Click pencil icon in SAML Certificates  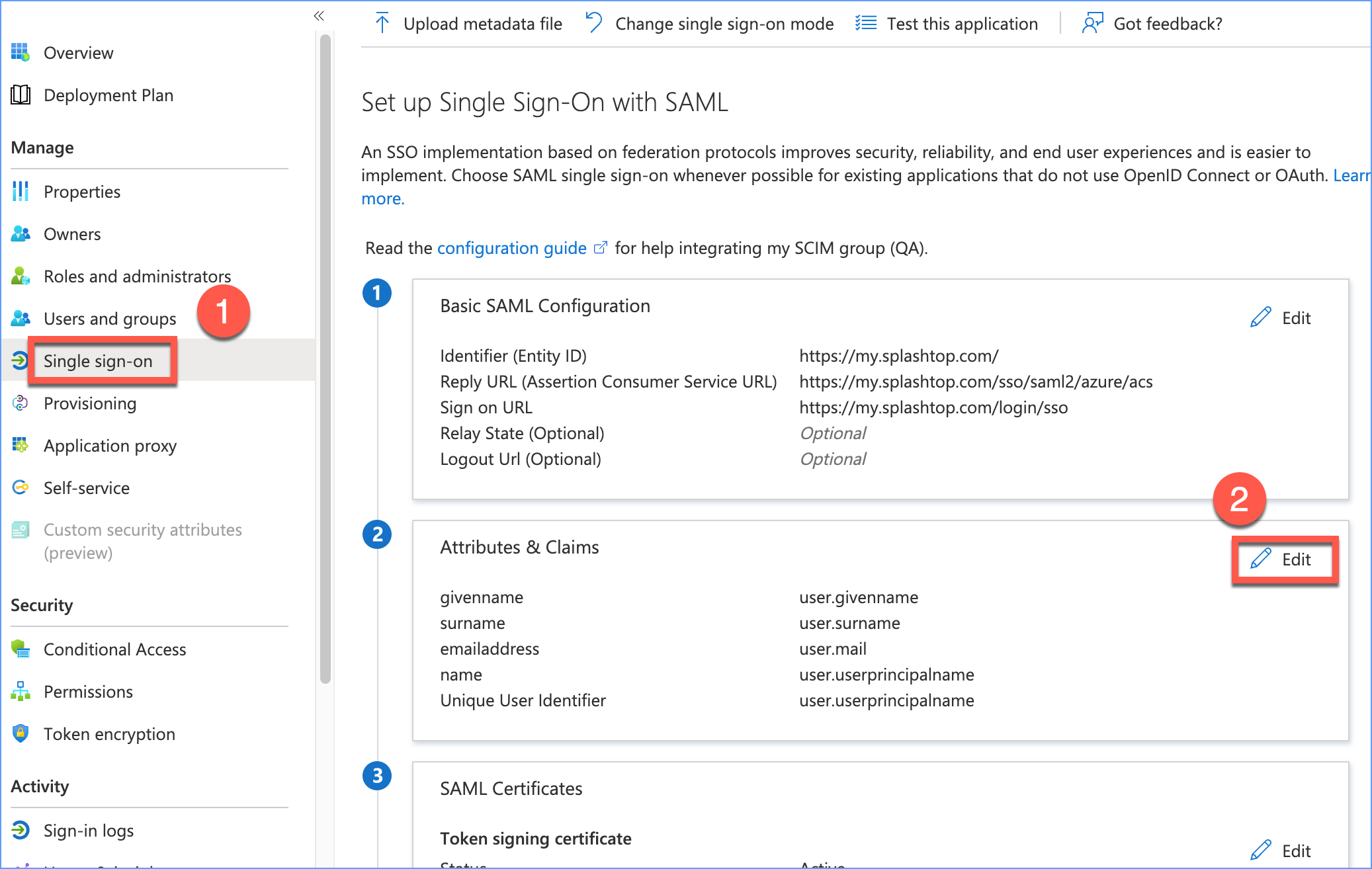[x=1261, y=850]
